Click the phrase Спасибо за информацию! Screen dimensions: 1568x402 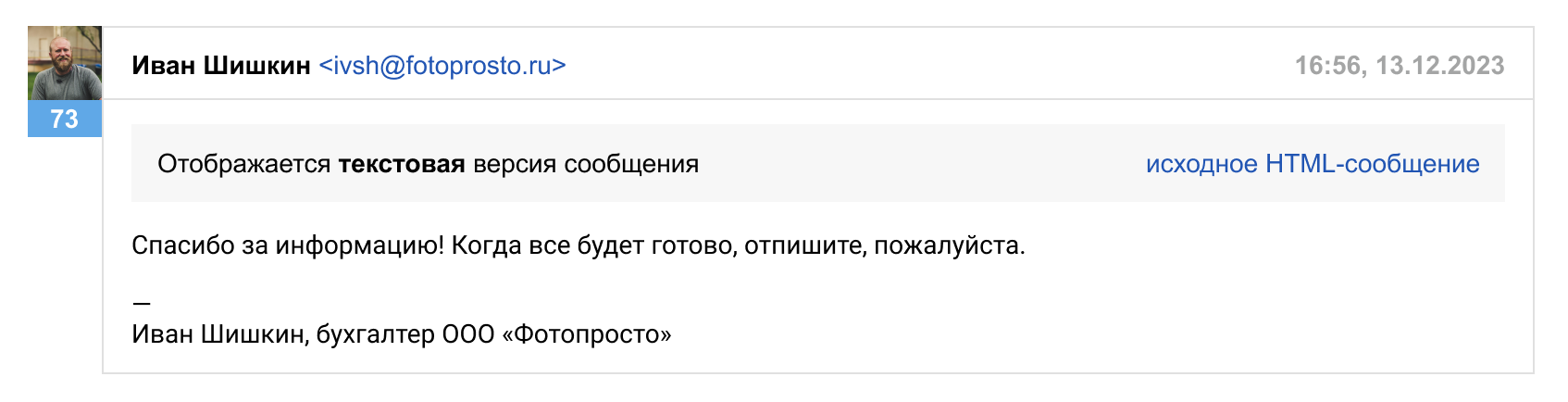pos(288,245)
